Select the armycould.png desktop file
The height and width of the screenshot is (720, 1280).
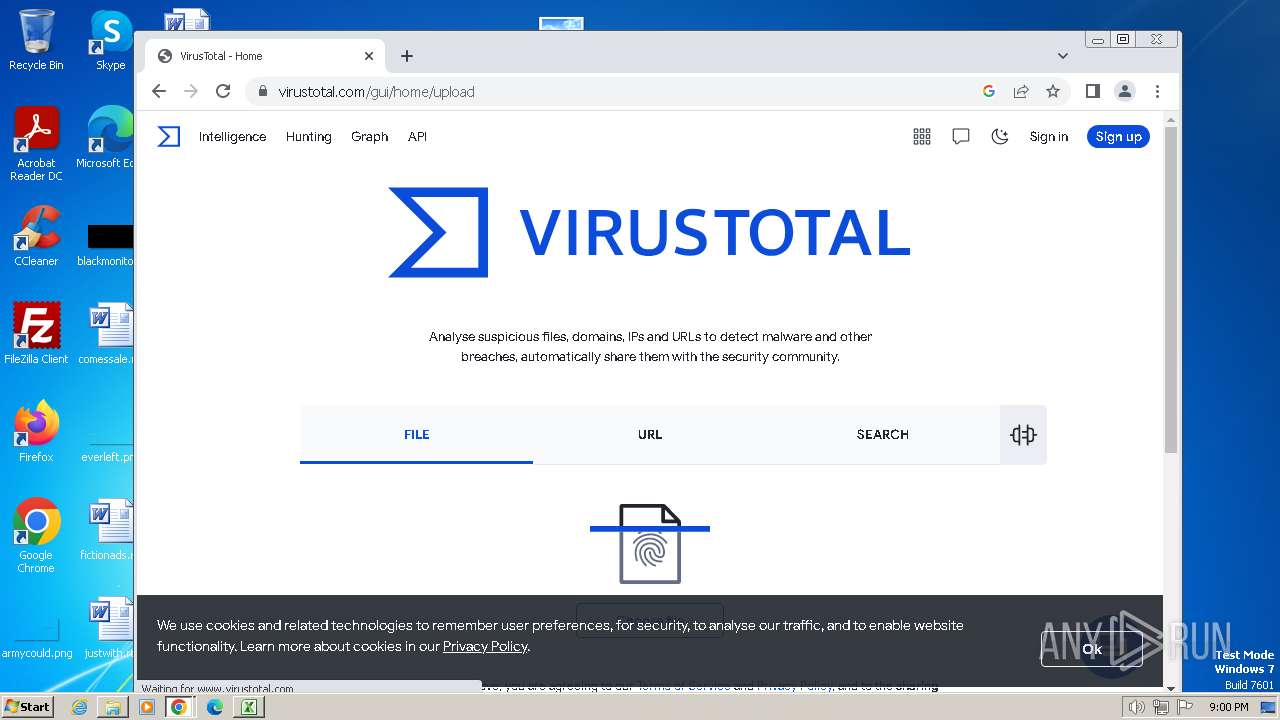pyautogui.click(x=37, y=638)
